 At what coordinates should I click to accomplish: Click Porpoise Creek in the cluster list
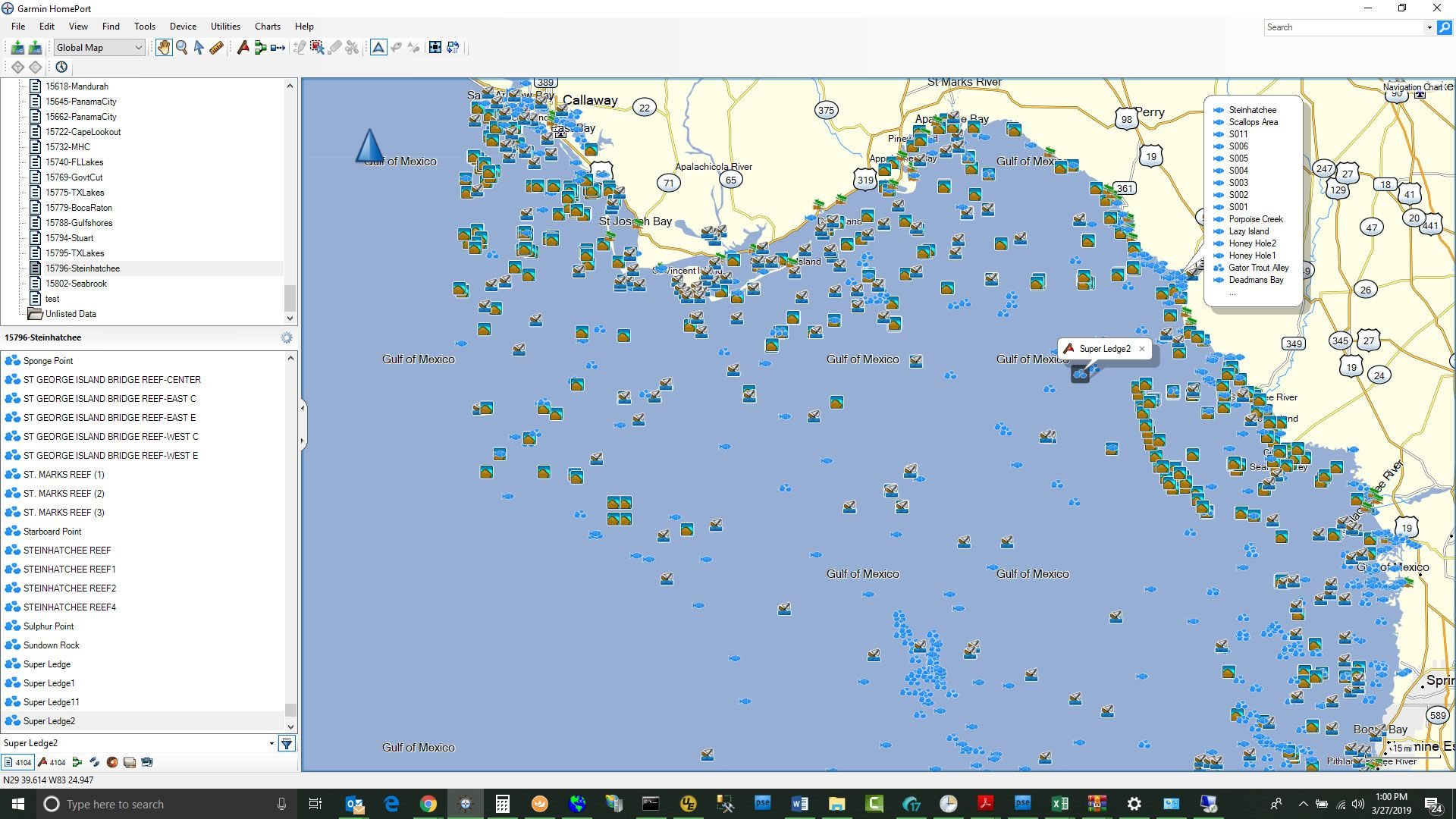tap(1256, 219)
